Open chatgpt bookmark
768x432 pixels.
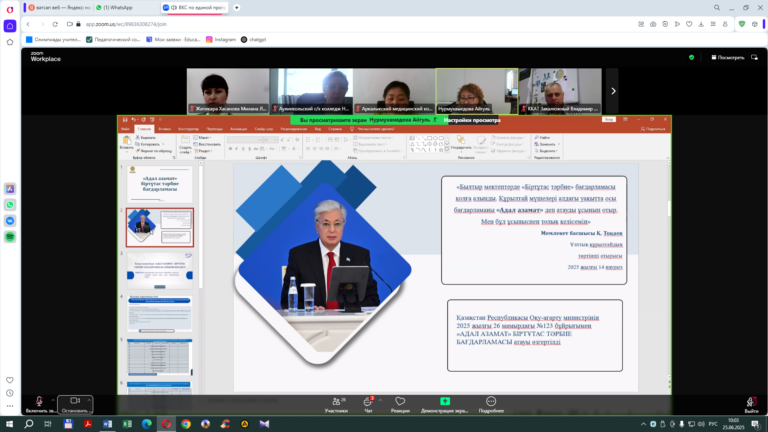coord(254,40)
